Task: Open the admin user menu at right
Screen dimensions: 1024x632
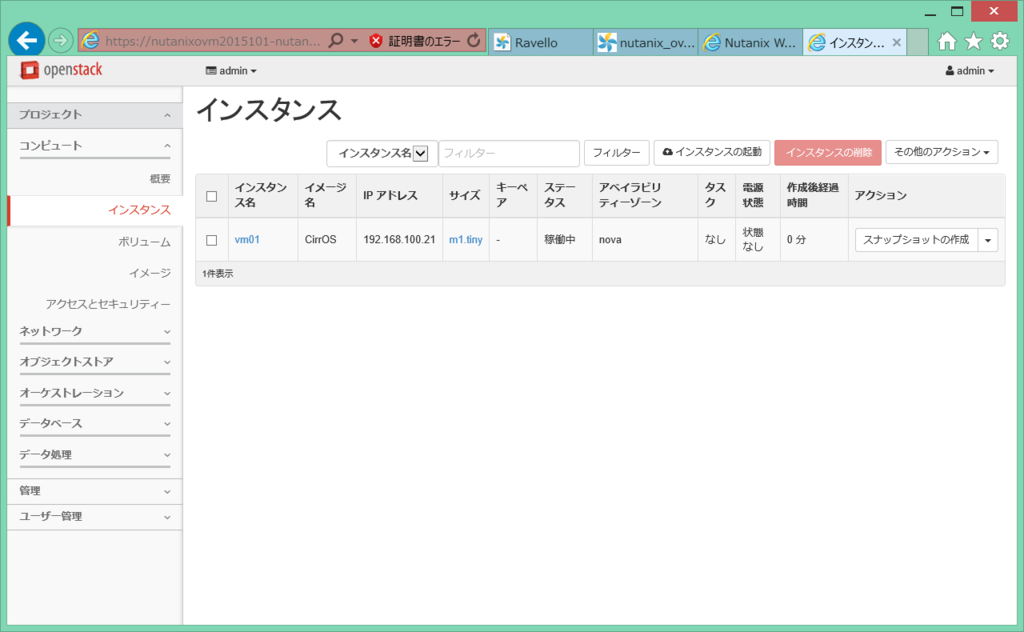Action: click(970, 71)
